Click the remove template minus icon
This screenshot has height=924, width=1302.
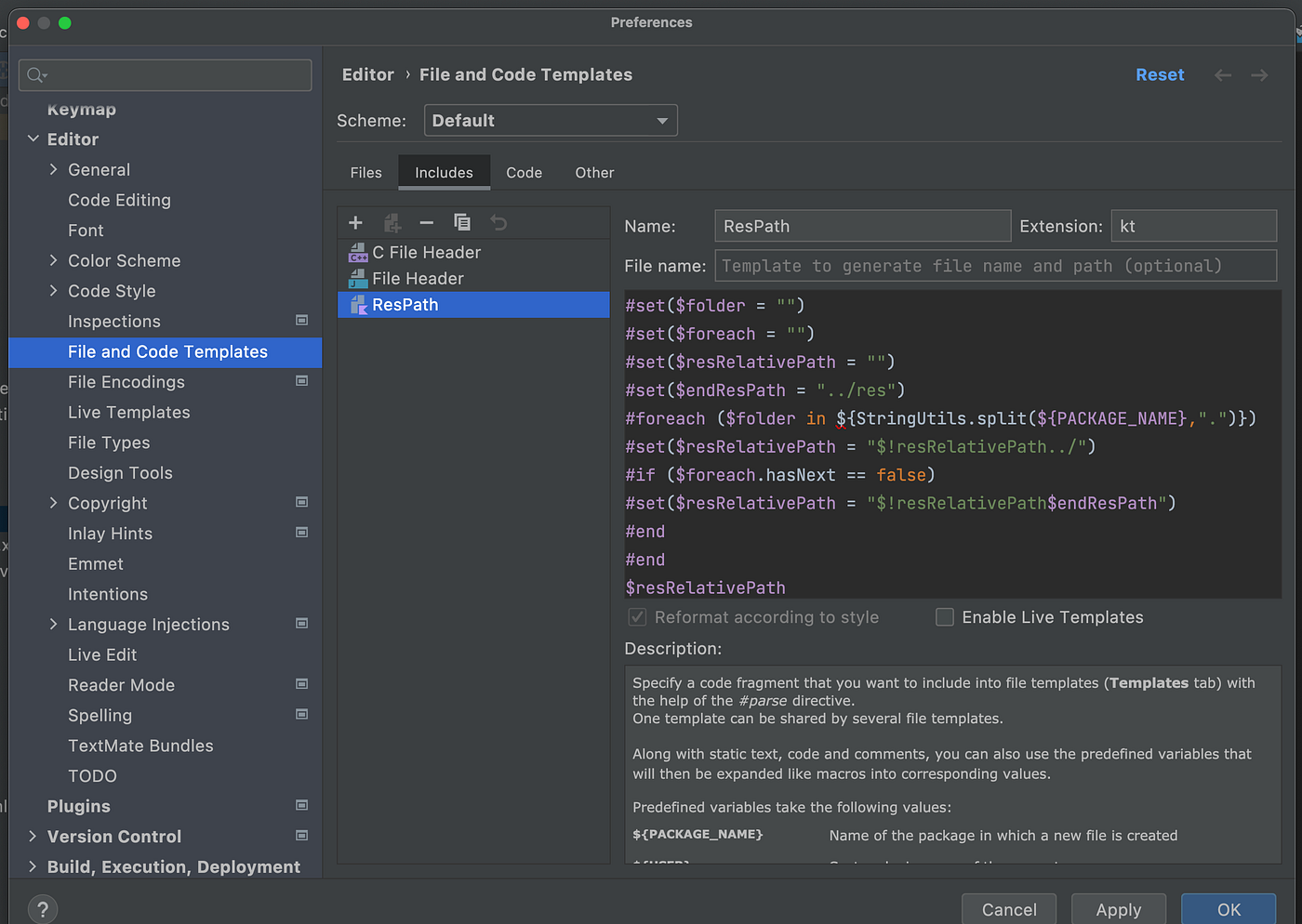427,222
